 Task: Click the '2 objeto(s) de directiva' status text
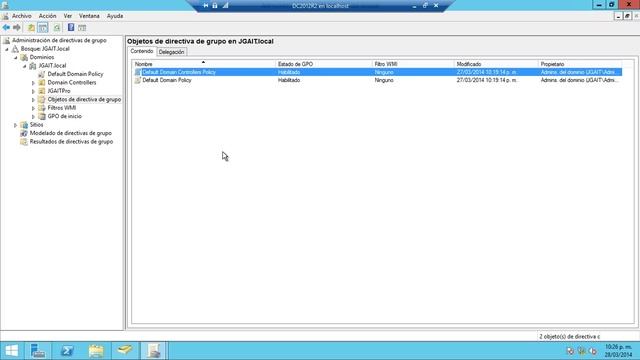[x=570, y=337]
